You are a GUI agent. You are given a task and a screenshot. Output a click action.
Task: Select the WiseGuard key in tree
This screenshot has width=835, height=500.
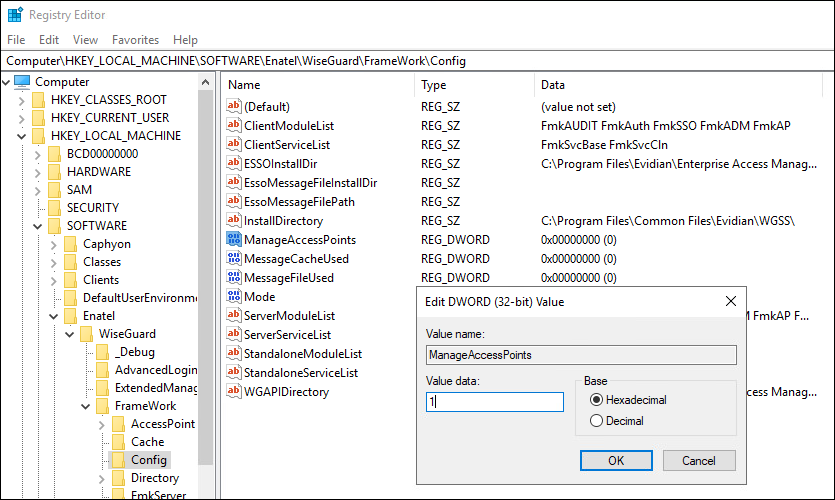[x=126, y=334]
